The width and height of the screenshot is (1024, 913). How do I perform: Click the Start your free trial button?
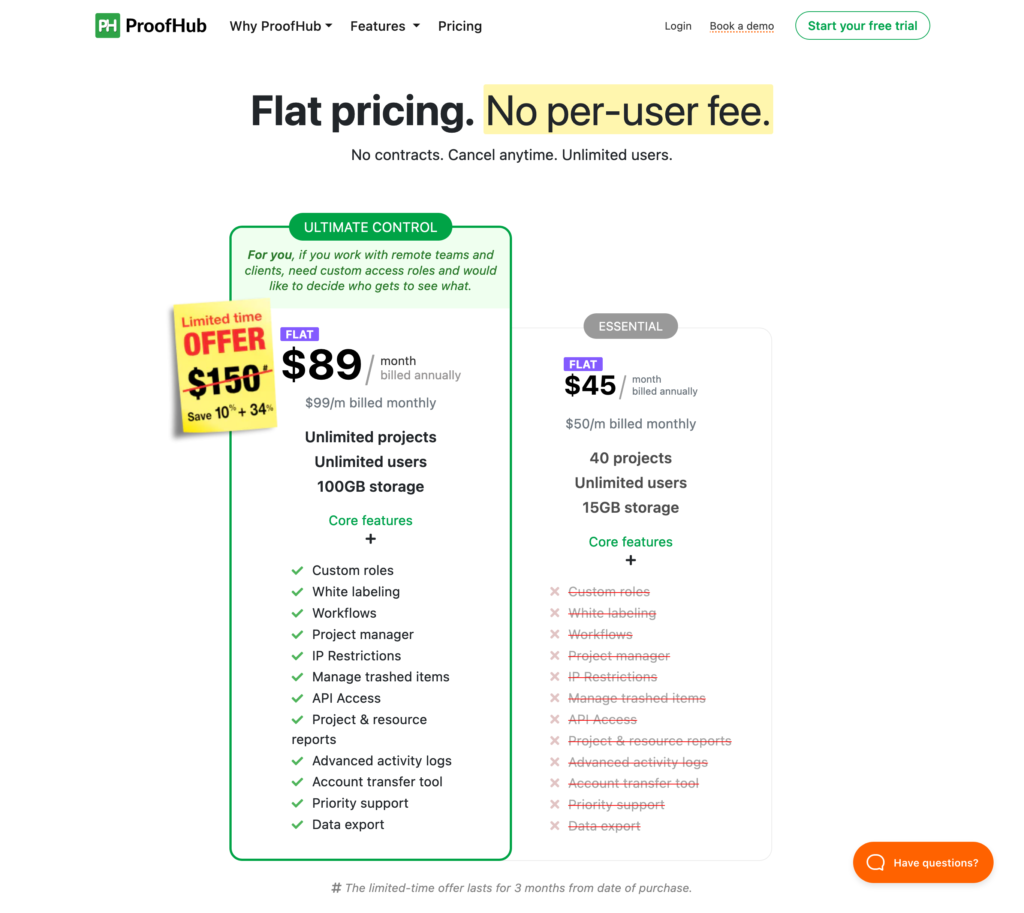tap(862, 25)
